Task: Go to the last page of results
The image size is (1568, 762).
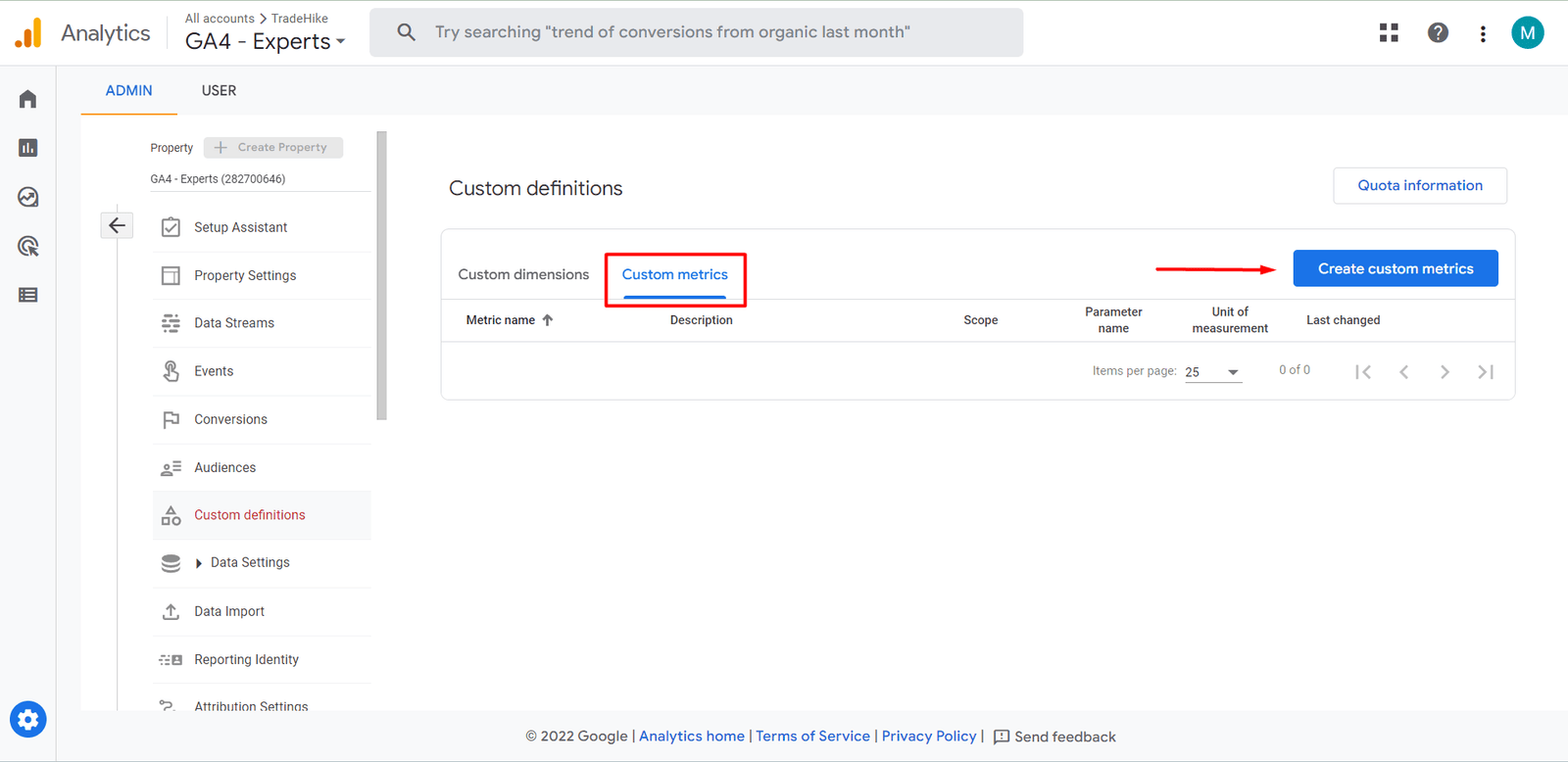Action: pos(1486,372)
